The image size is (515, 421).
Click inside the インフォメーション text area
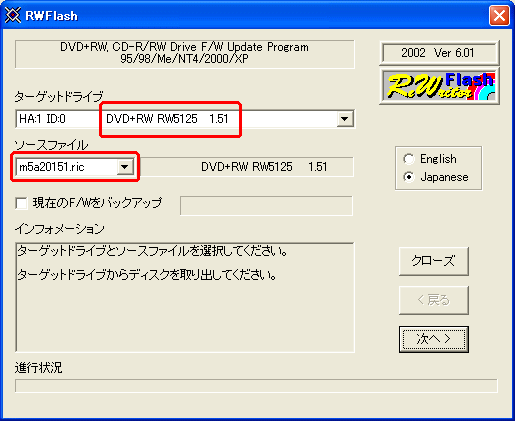(185, 297)
